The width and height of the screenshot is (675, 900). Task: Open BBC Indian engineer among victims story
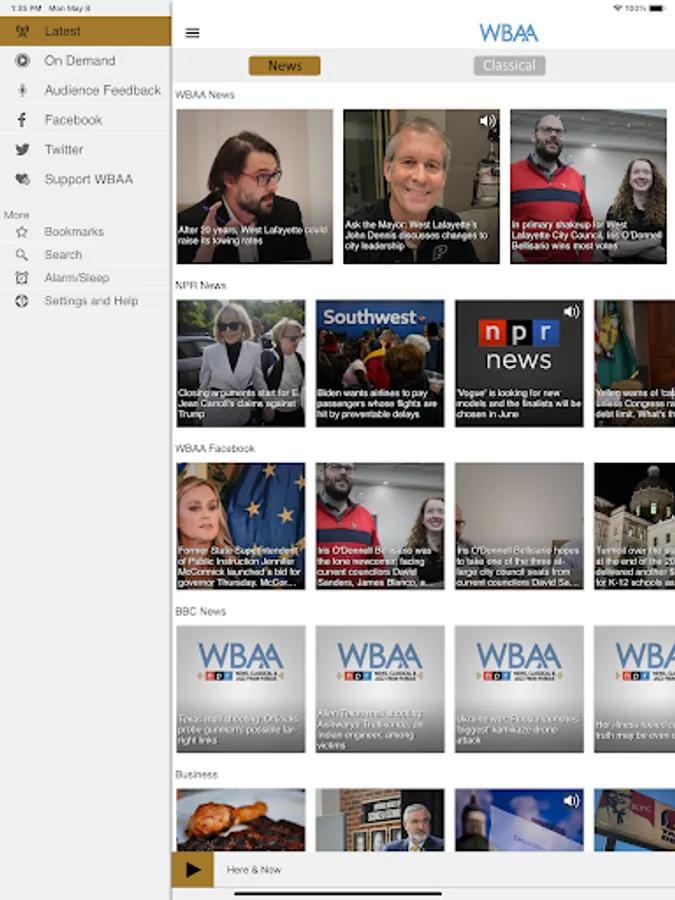point(380,689)
